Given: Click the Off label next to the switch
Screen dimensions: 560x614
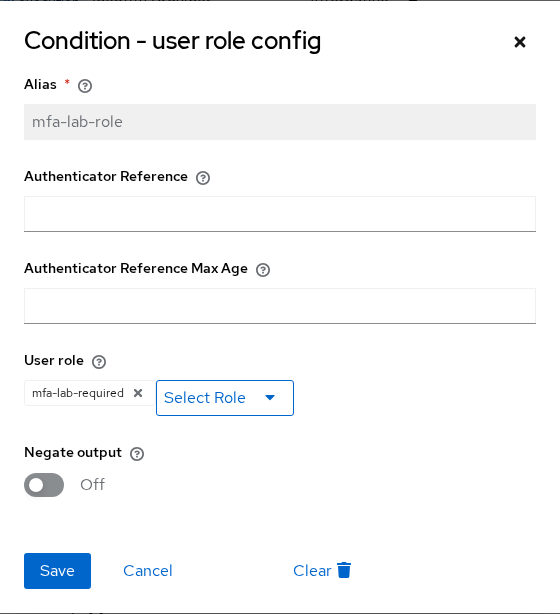Looking at the screenshot, I should [x=92, y=485].
